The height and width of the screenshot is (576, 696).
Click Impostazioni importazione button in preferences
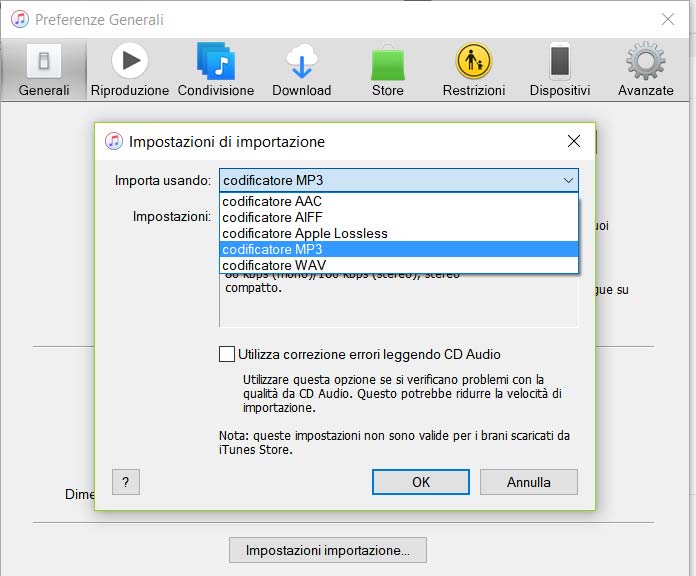pyautogui.click(x=328, y=550)
